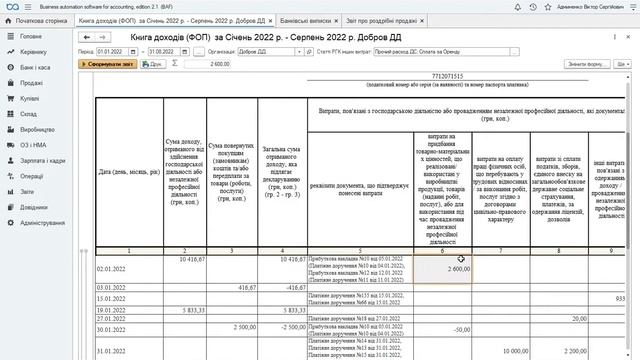Image resolution: width=640 pixels, height=360 pixels.
Task: Open favorites star icon
Action: [548, 7]
